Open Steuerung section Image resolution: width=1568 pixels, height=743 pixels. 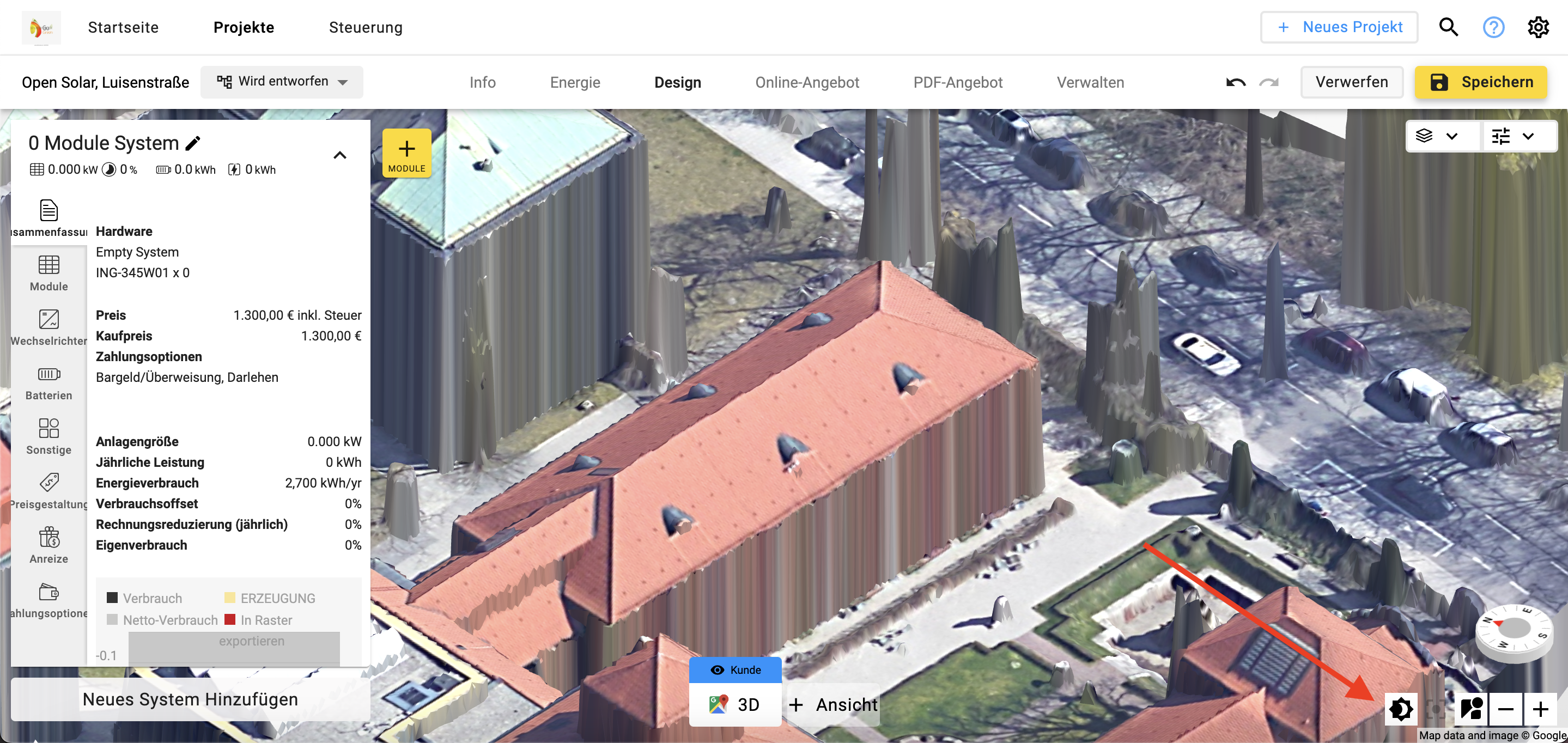tap(365, 27)
